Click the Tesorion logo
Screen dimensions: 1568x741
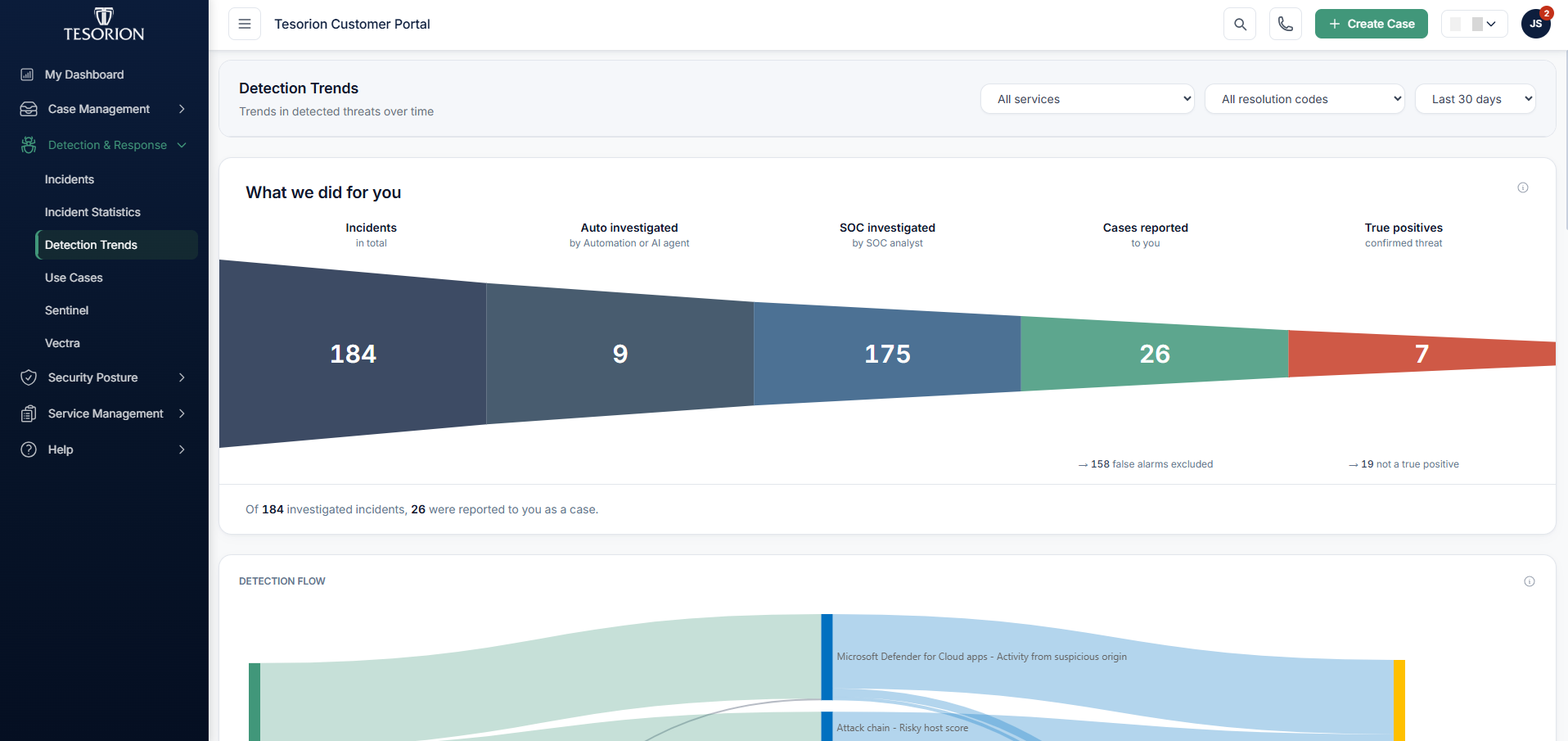pos(104,25)
